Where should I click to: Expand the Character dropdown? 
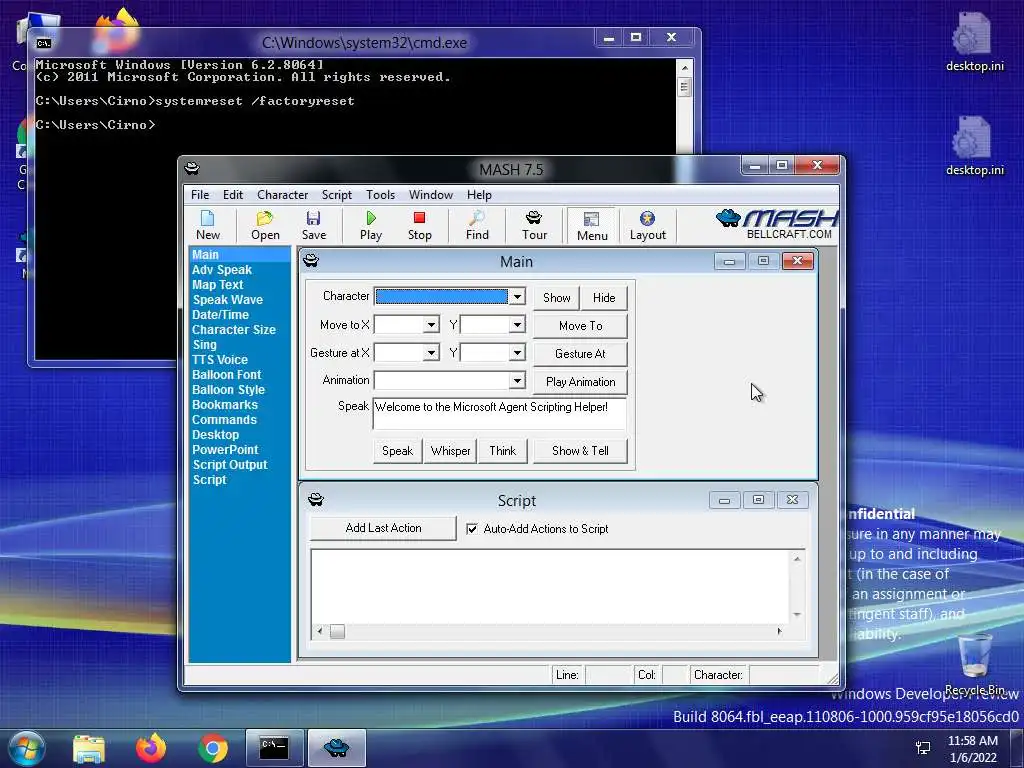pyautogui.click(x=517, y=296)
